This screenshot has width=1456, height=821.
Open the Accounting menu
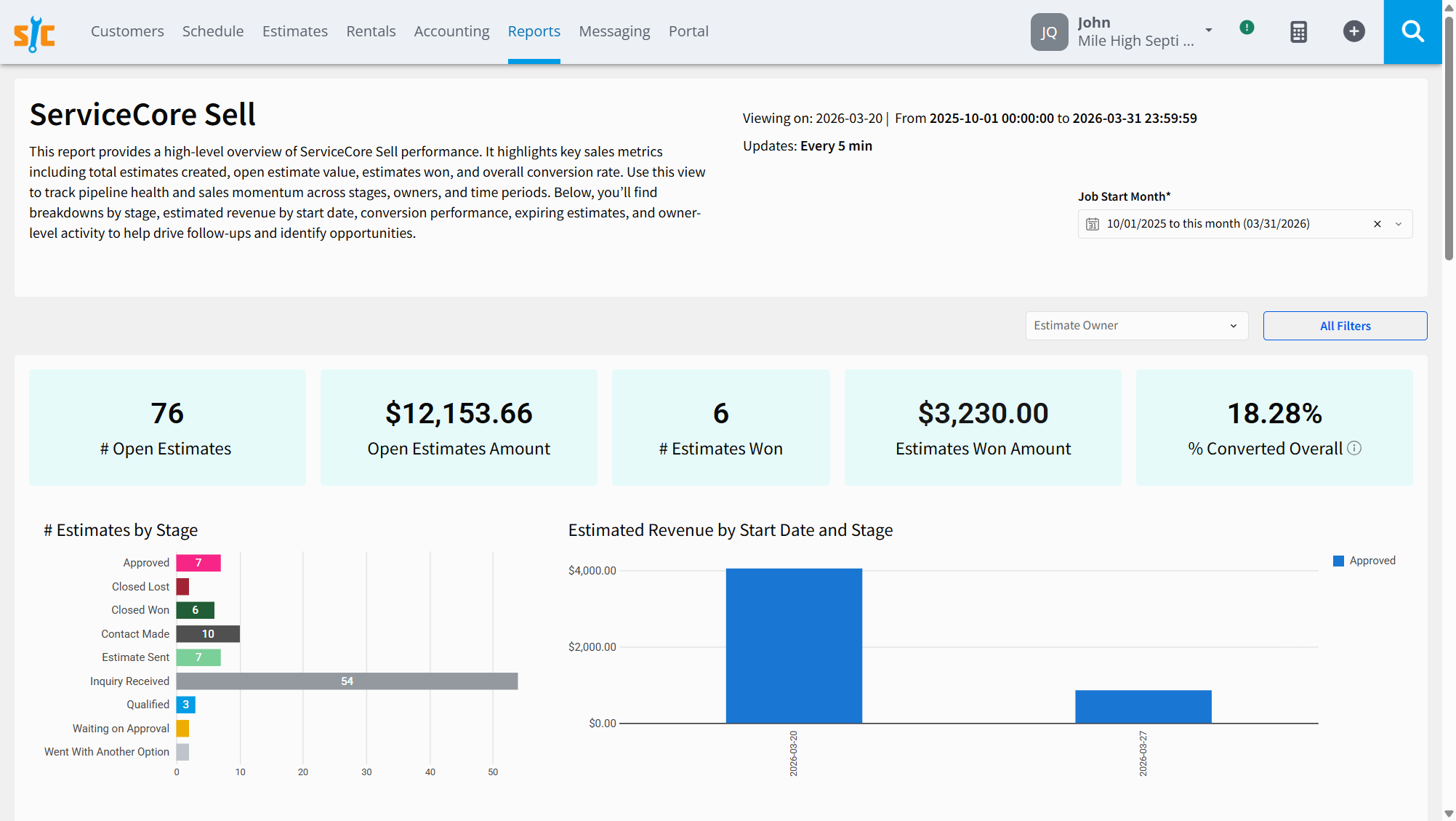[451, 31]
